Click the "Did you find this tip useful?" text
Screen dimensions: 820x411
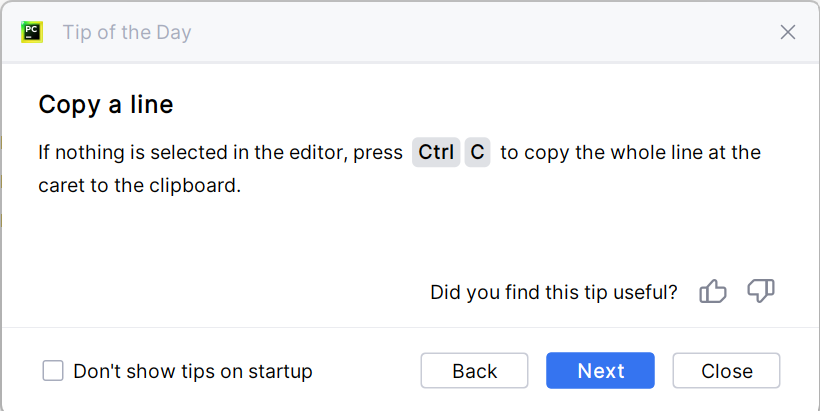coord(553,293)
